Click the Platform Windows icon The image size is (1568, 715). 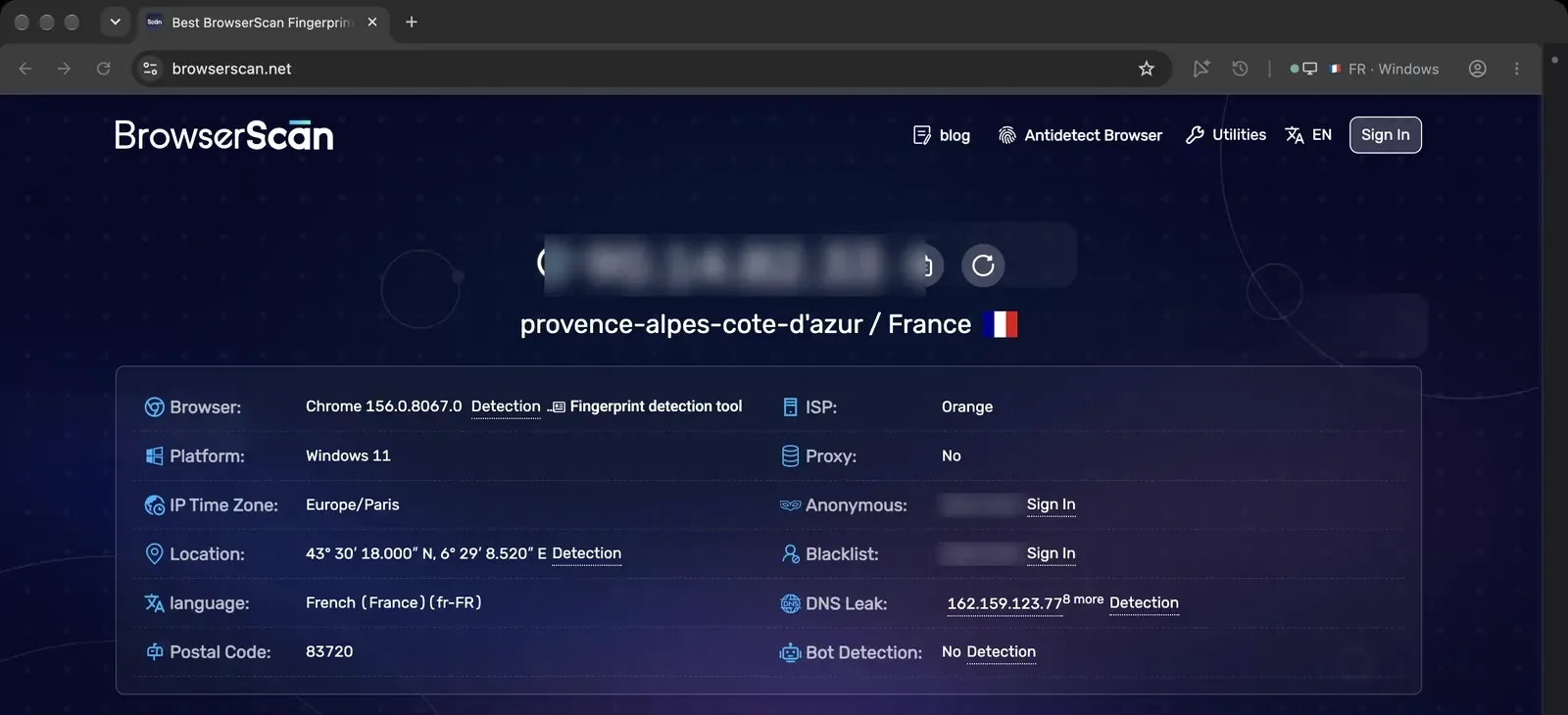tap(154, 455)
